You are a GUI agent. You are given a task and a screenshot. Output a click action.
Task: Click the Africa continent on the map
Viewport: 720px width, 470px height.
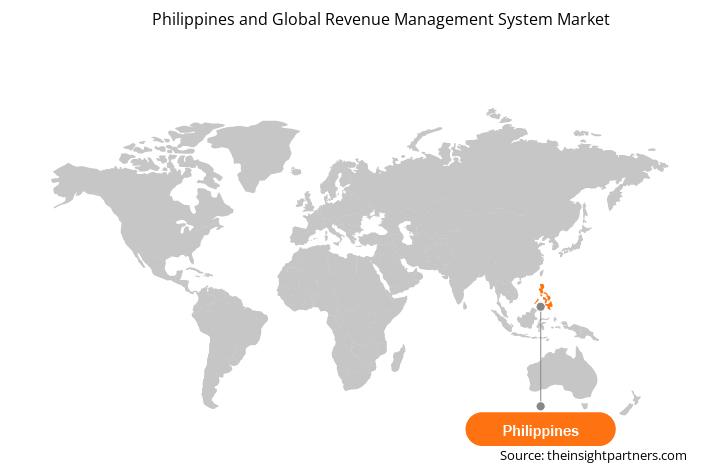pyautogui.click(x=340, y=317)
